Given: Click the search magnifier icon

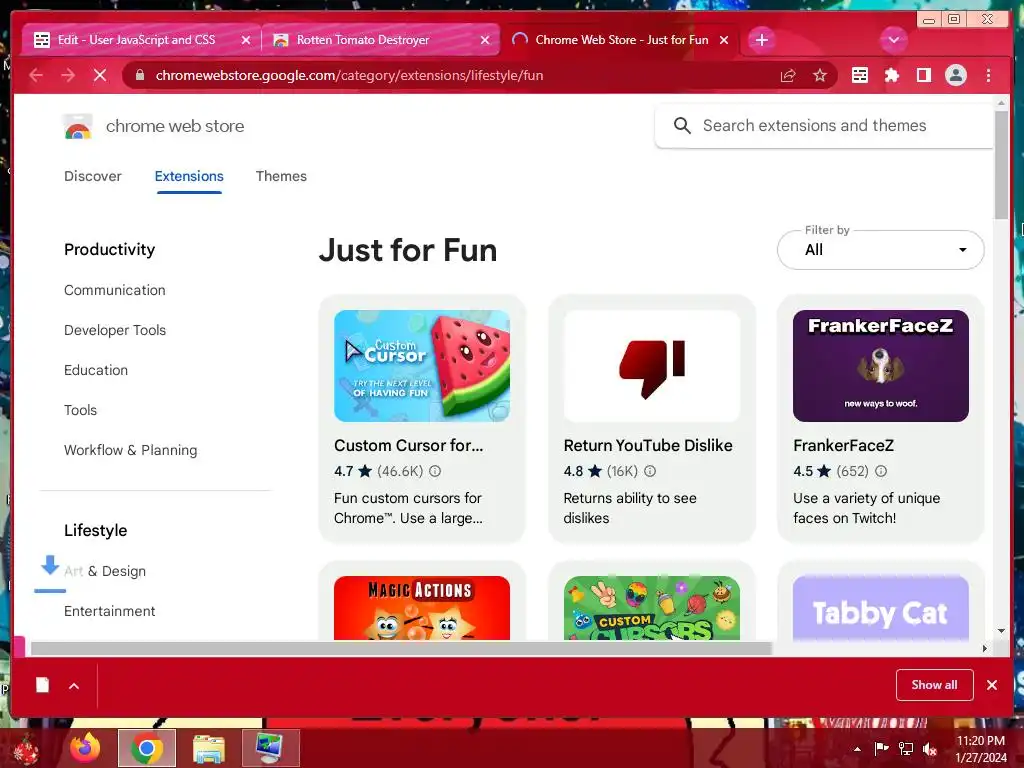Looking at the screenshot, I should (x=682, y=125).
